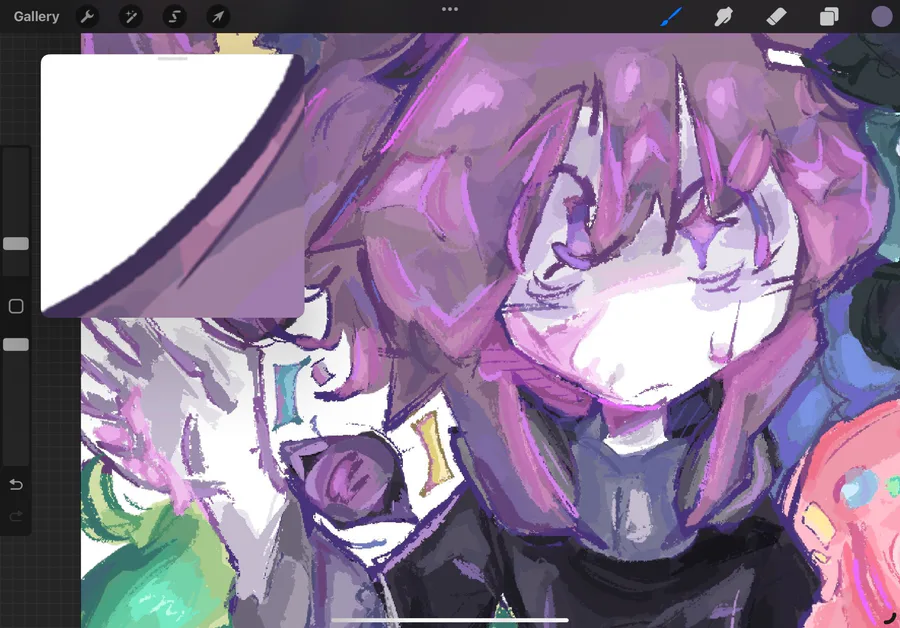
Task: Undo the last stroke
Action: click(16, 485)
